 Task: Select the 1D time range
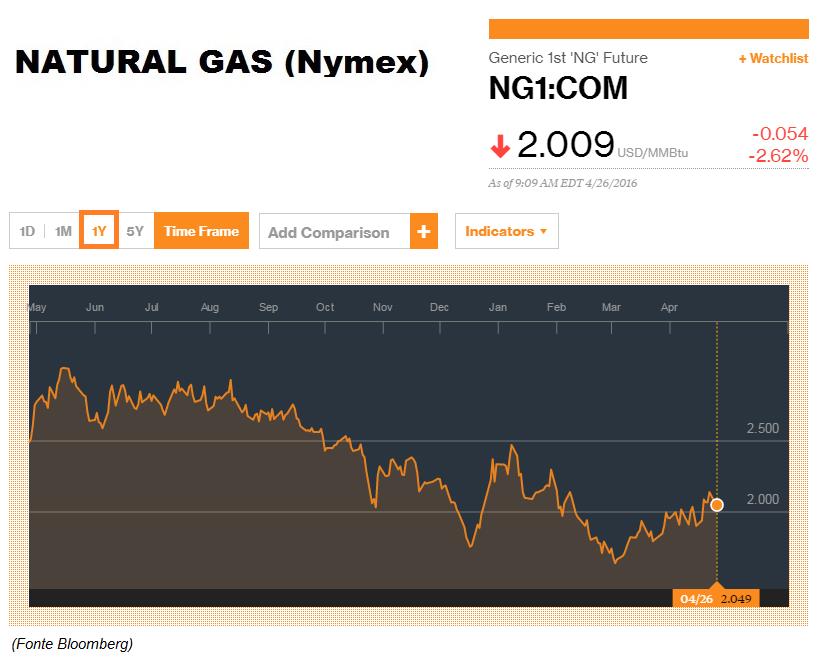pos(27,231)
